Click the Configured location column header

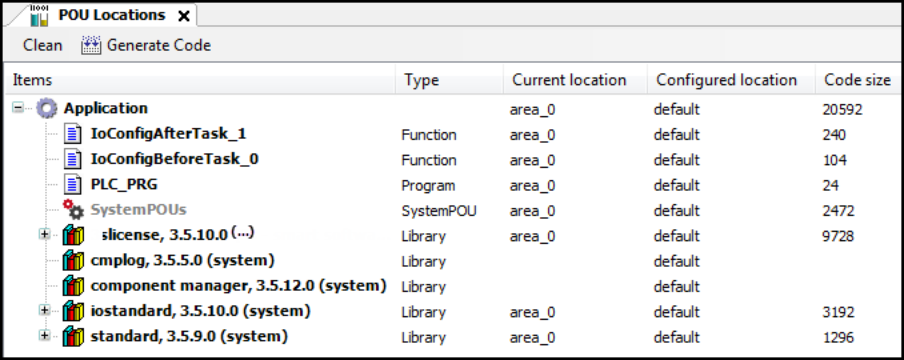[726, 80]
